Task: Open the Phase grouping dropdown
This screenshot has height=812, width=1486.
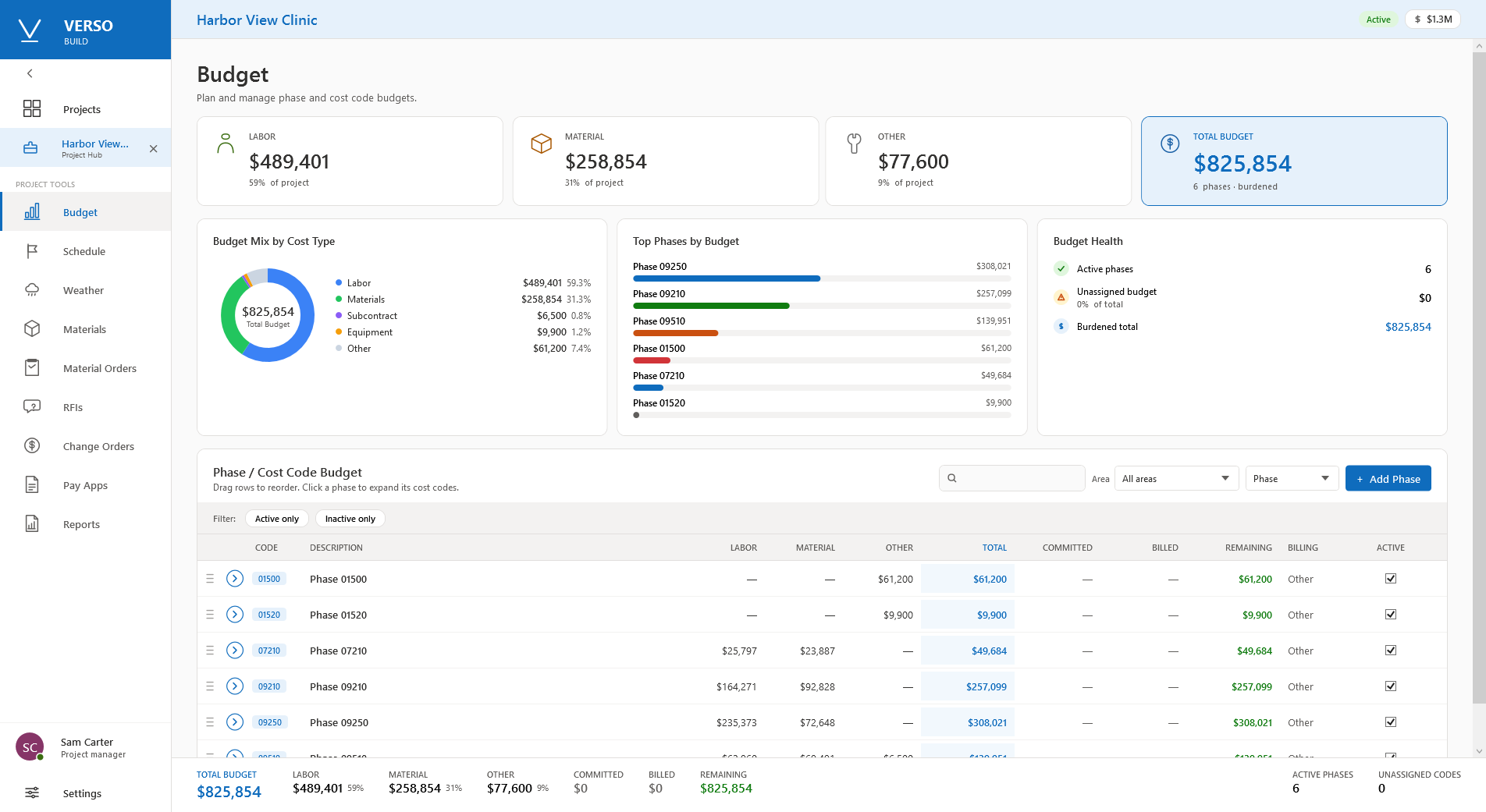Action: 1292,479
